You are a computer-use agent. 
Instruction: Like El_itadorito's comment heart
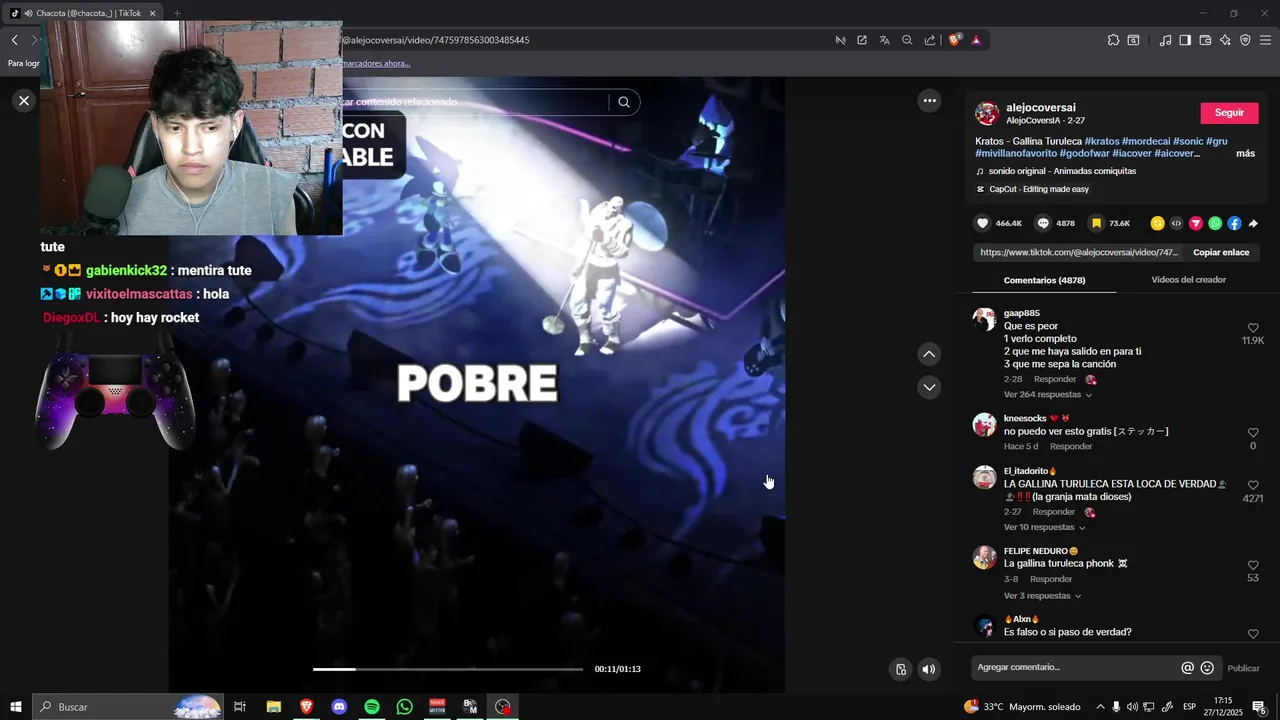click(1253, 485)
